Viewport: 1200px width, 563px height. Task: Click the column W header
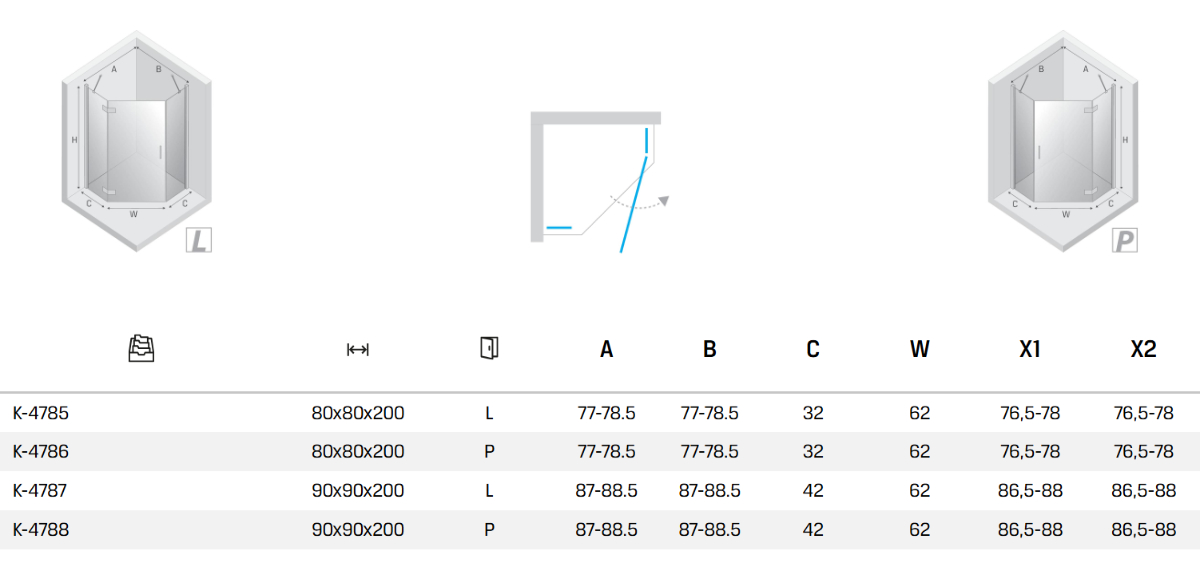coord(919,349)
